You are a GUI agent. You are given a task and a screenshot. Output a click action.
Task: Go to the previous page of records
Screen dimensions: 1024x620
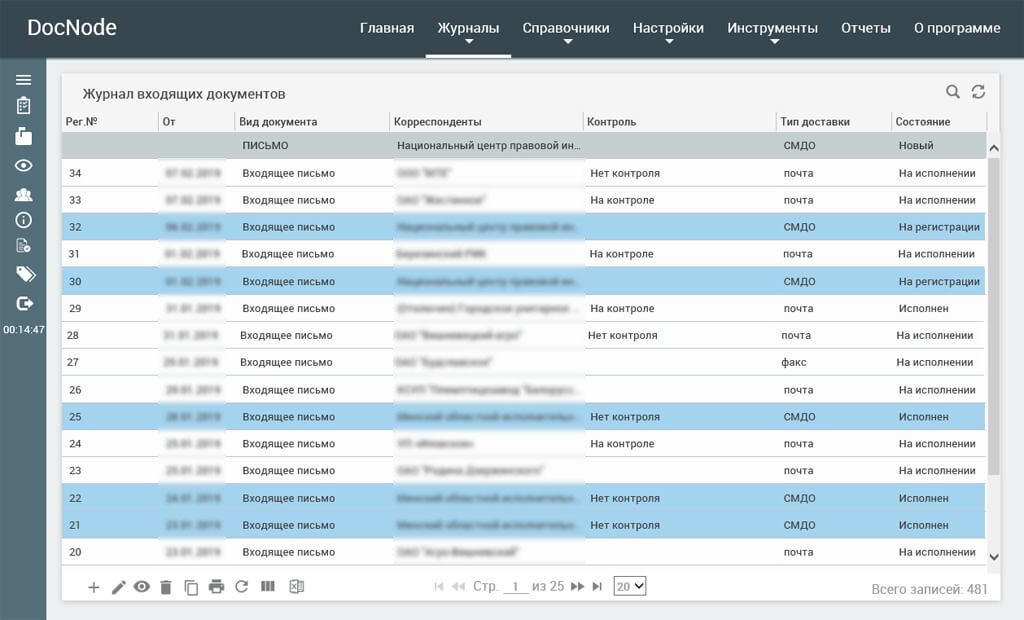click(x=458, y=587)
